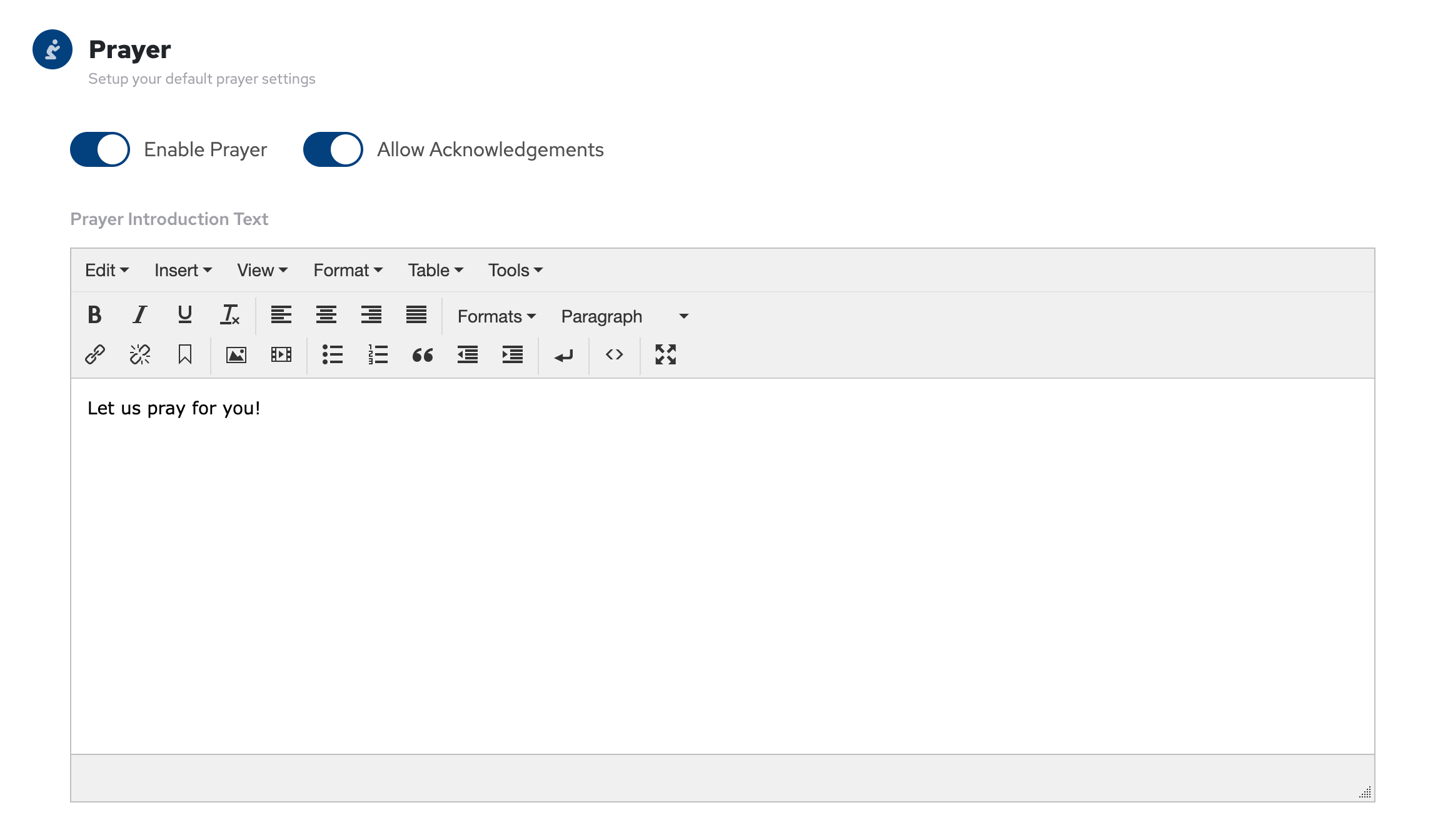This screenshot has height=840, width=1438.
Task: Open the Formats dropdown
Action: point(496,316)
